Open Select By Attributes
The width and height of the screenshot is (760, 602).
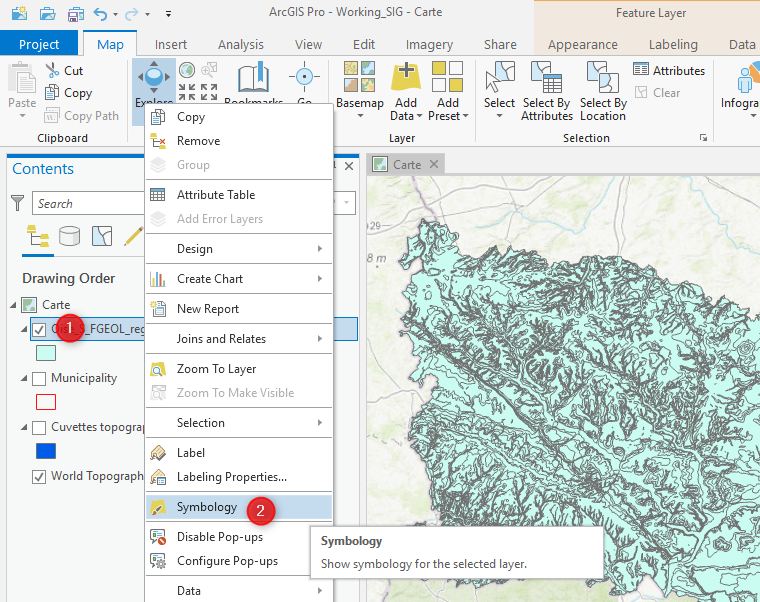coord(547,91)
